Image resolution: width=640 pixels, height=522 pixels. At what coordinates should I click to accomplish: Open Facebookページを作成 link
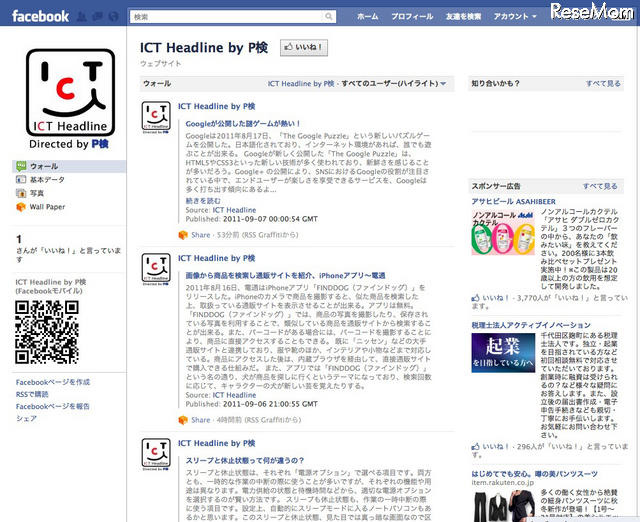coord(53,382)
